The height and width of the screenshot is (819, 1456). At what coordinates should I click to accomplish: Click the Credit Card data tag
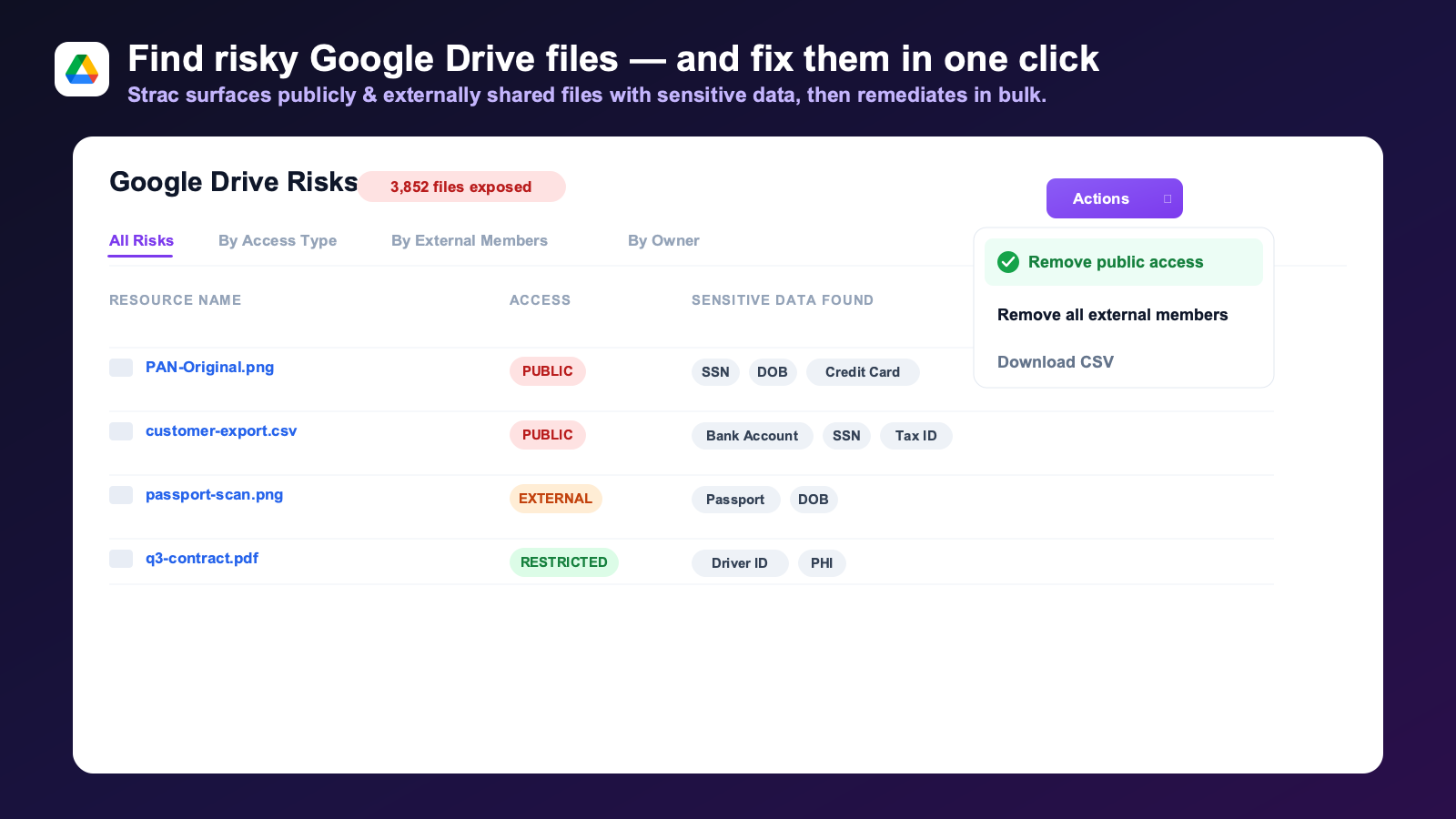(863, 372)
